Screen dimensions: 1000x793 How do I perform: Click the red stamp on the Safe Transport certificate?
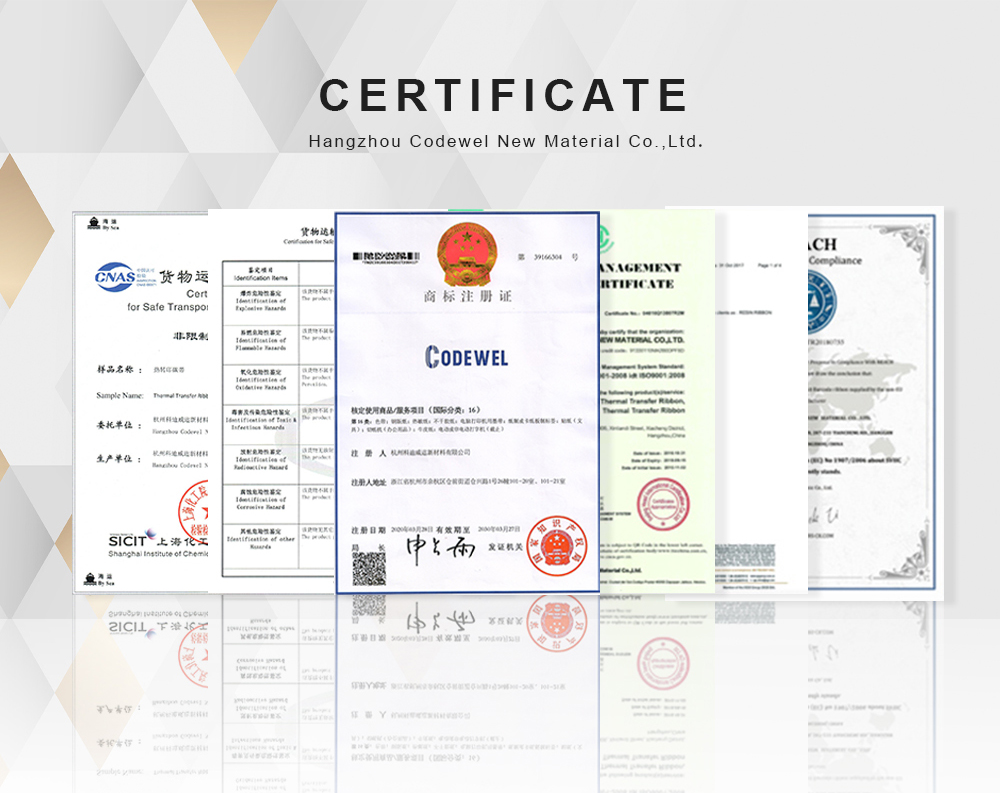tap(192, 510)
